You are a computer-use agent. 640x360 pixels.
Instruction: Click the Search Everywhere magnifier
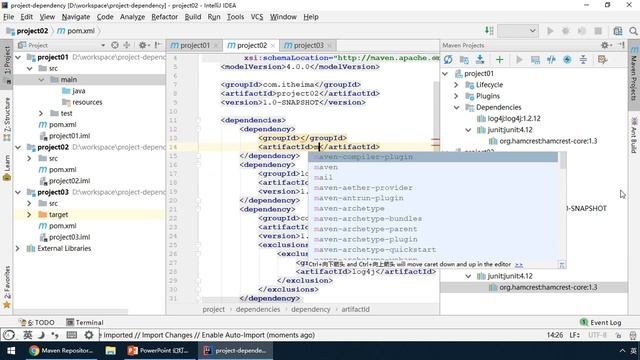tap(633, 31)
